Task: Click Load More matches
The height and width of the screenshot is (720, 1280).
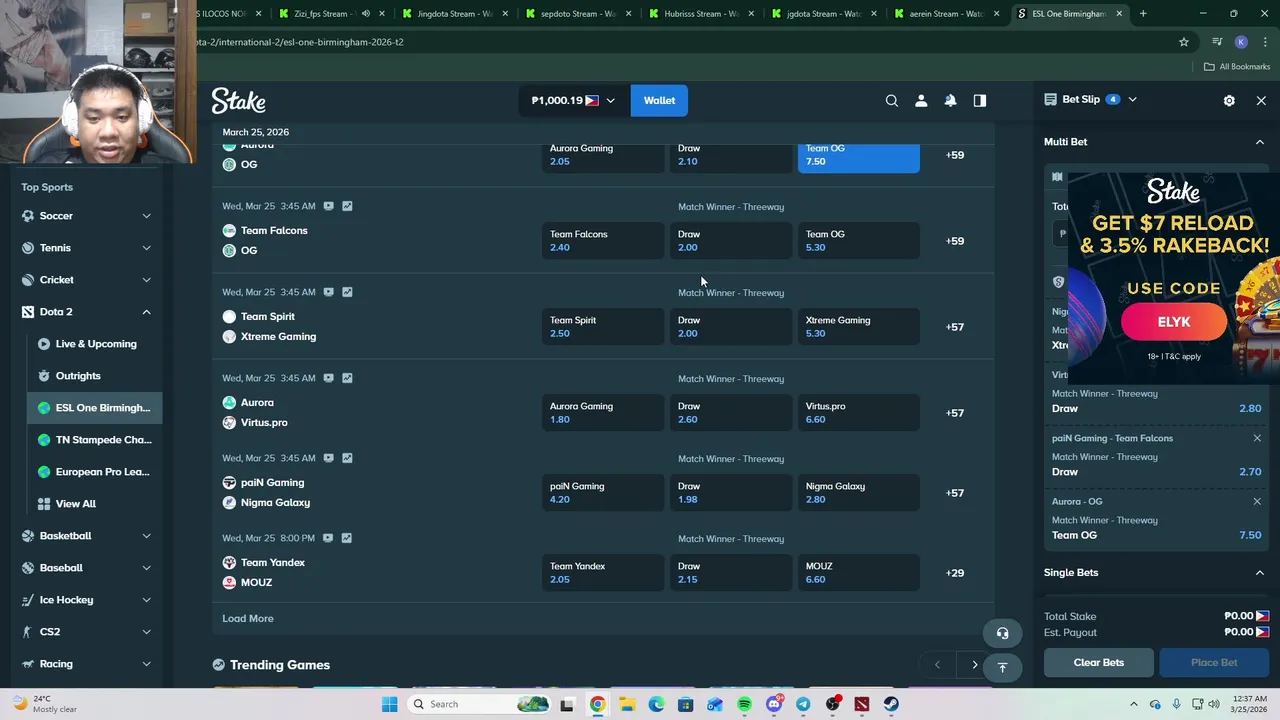Action: (247, 618)
